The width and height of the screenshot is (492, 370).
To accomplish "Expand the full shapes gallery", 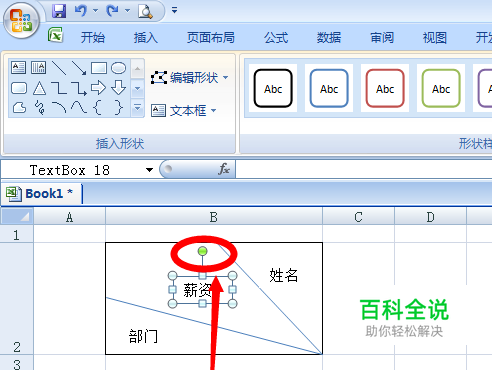I will 137,108.
